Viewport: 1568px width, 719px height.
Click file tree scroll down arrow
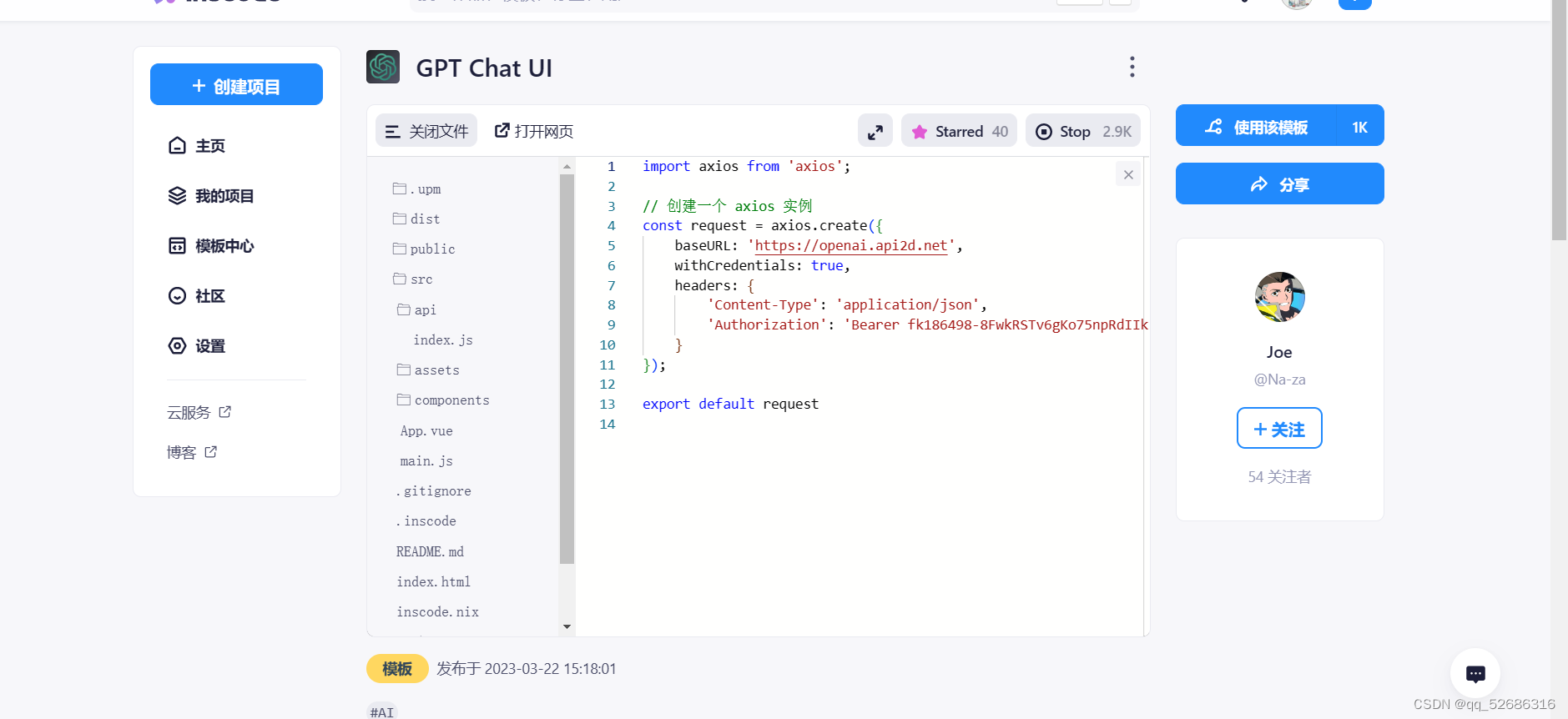(567, 626)
